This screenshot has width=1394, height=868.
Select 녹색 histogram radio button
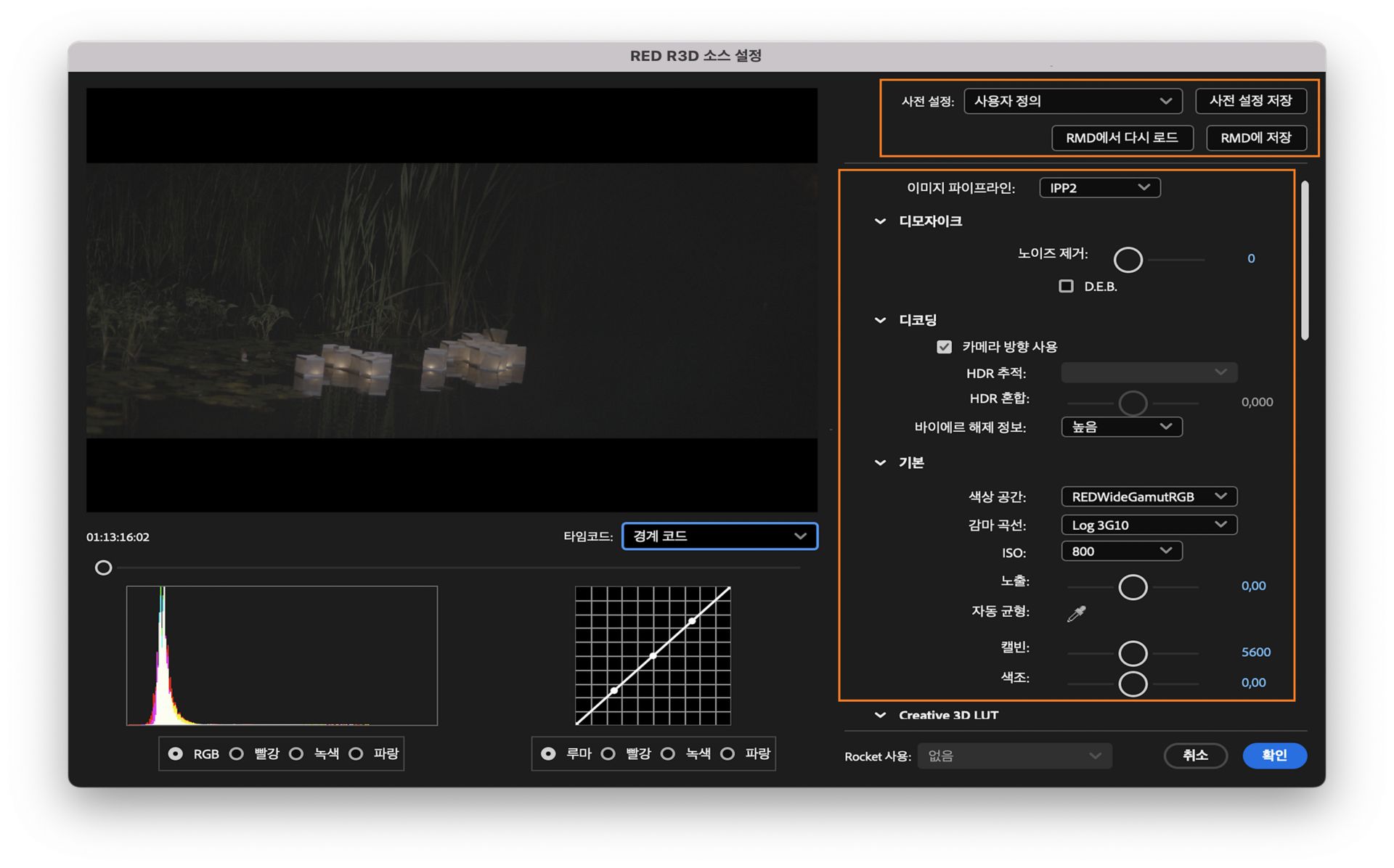pyautogui.click(x=296, y=753)
